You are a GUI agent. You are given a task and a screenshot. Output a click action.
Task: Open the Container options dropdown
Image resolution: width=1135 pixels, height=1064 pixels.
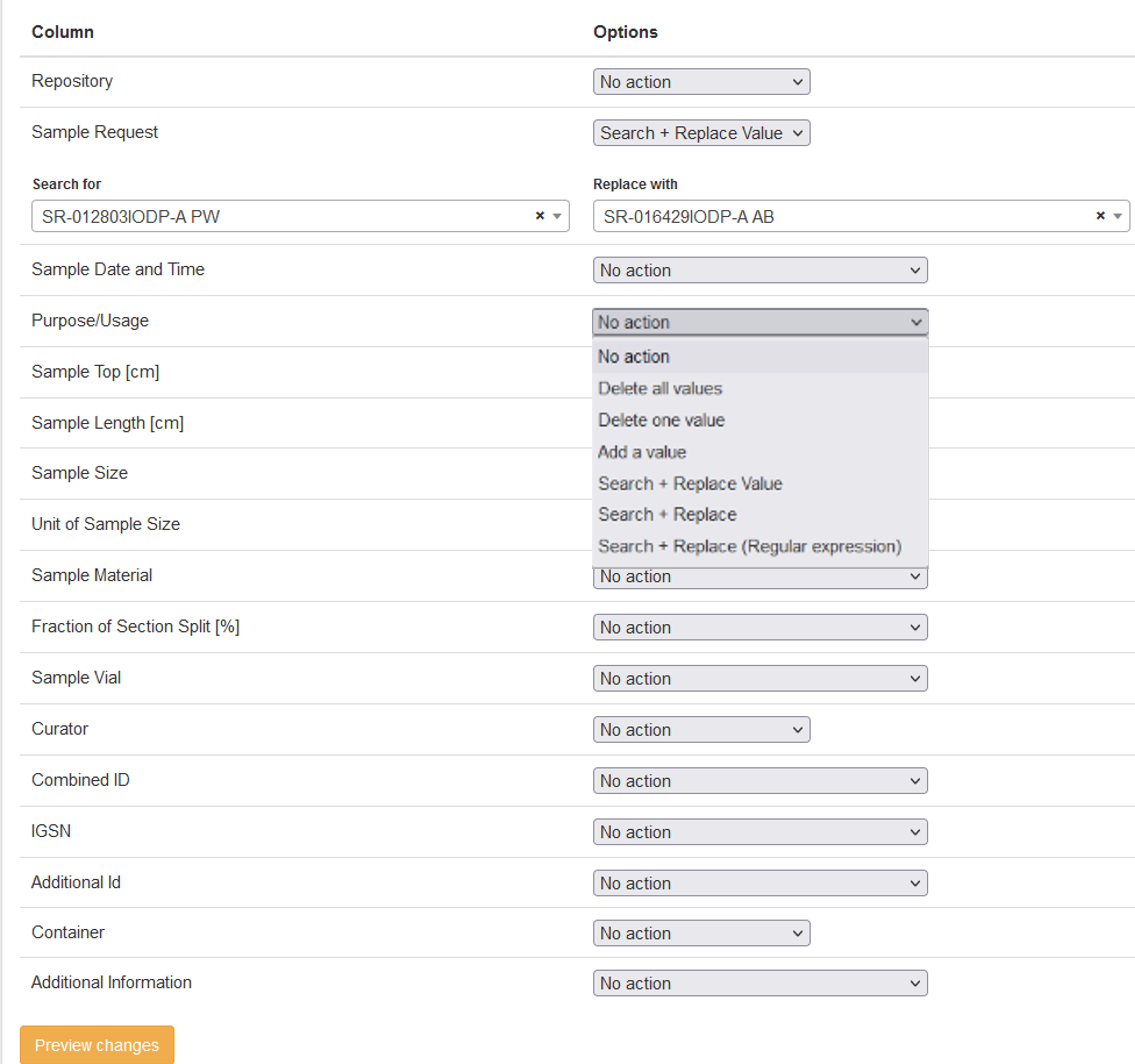pos(701,933)
